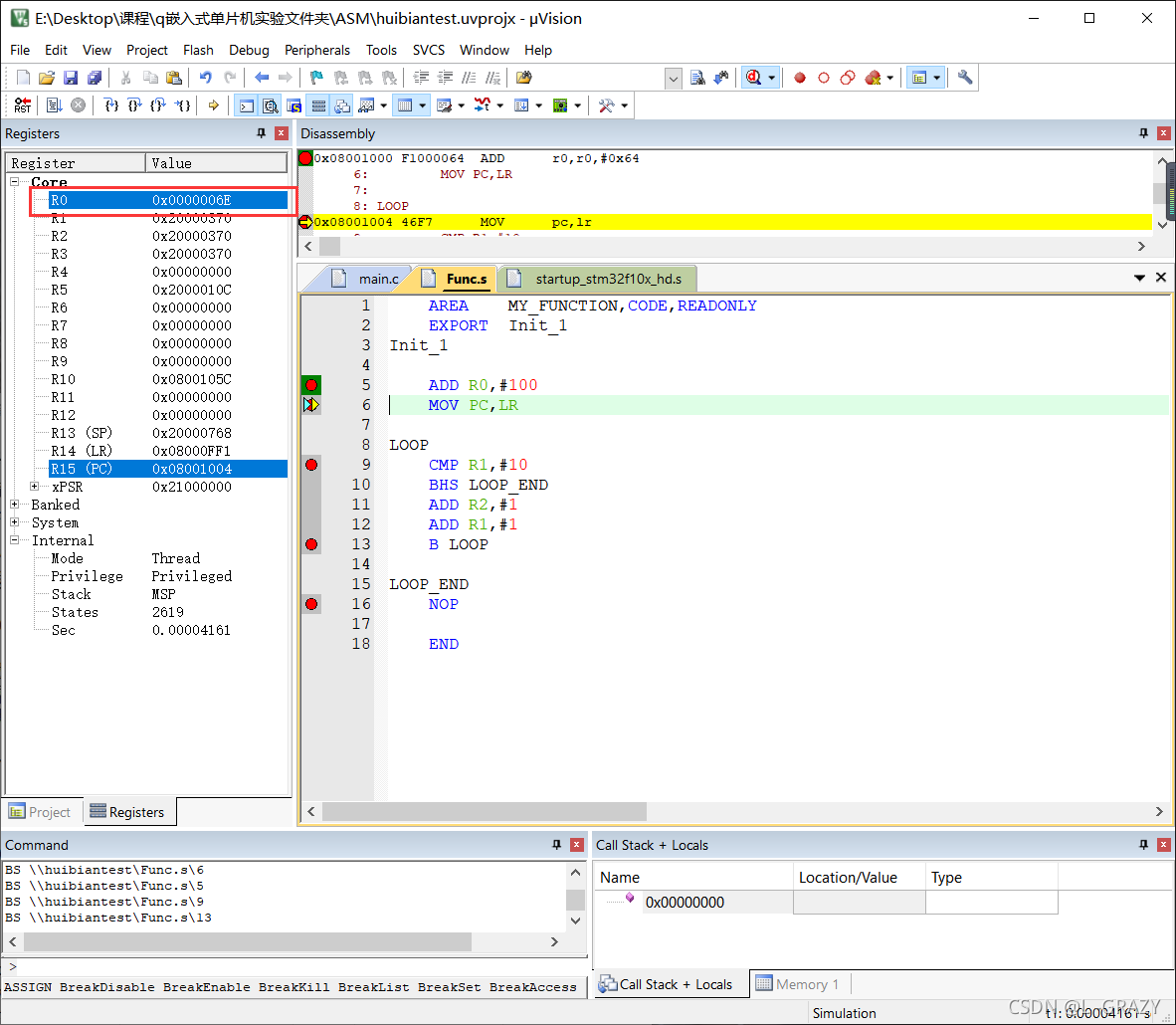Create a new file with the New icon

click(23, 78)
